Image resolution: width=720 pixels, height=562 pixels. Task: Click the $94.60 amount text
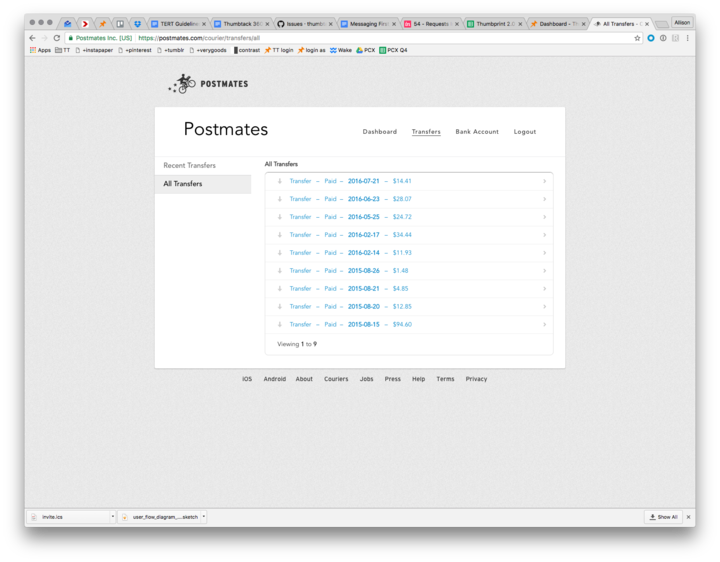[x=402, y=324]
